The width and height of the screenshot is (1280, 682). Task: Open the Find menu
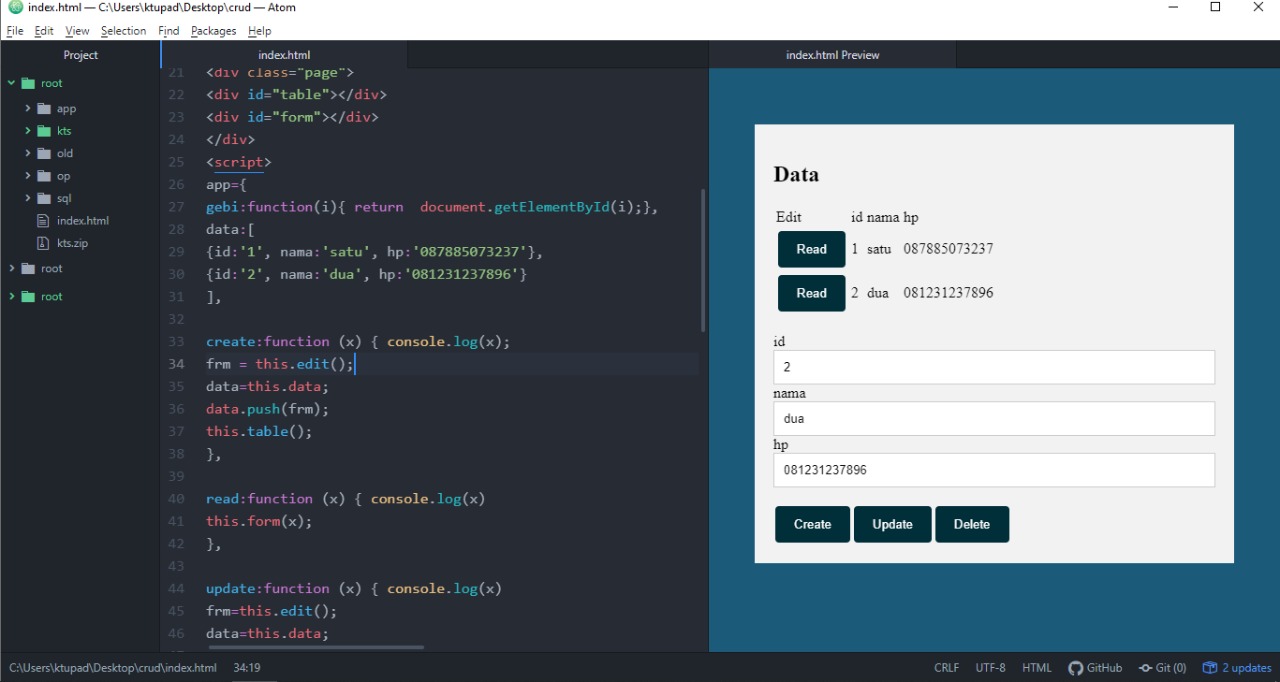pos(168,31)
